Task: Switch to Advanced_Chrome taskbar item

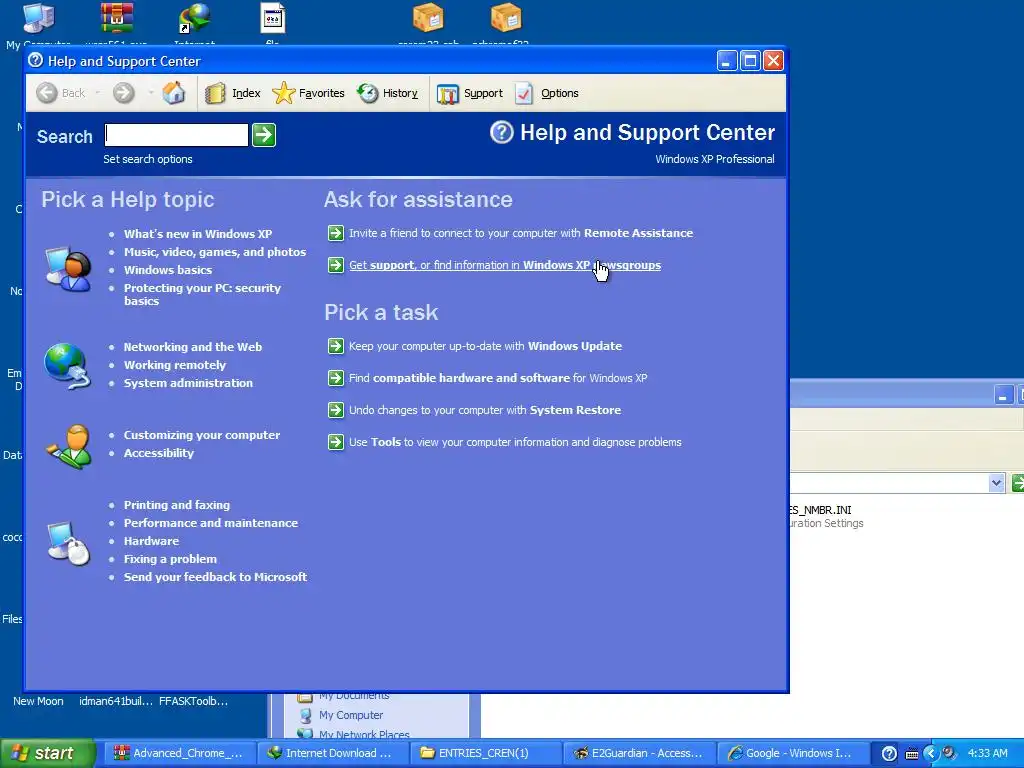Action: (178, 753)
